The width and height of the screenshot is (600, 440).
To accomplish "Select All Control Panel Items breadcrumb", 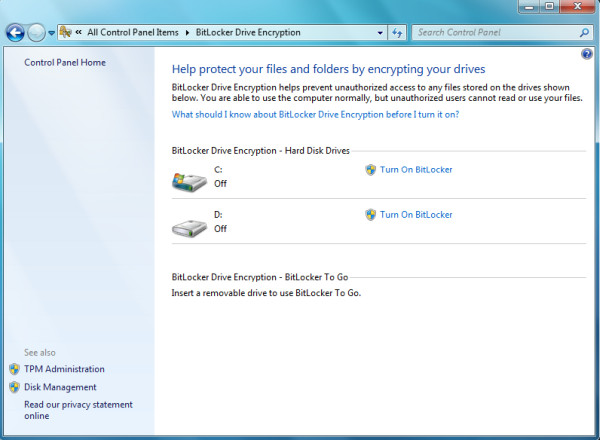I will pos(133,33).
